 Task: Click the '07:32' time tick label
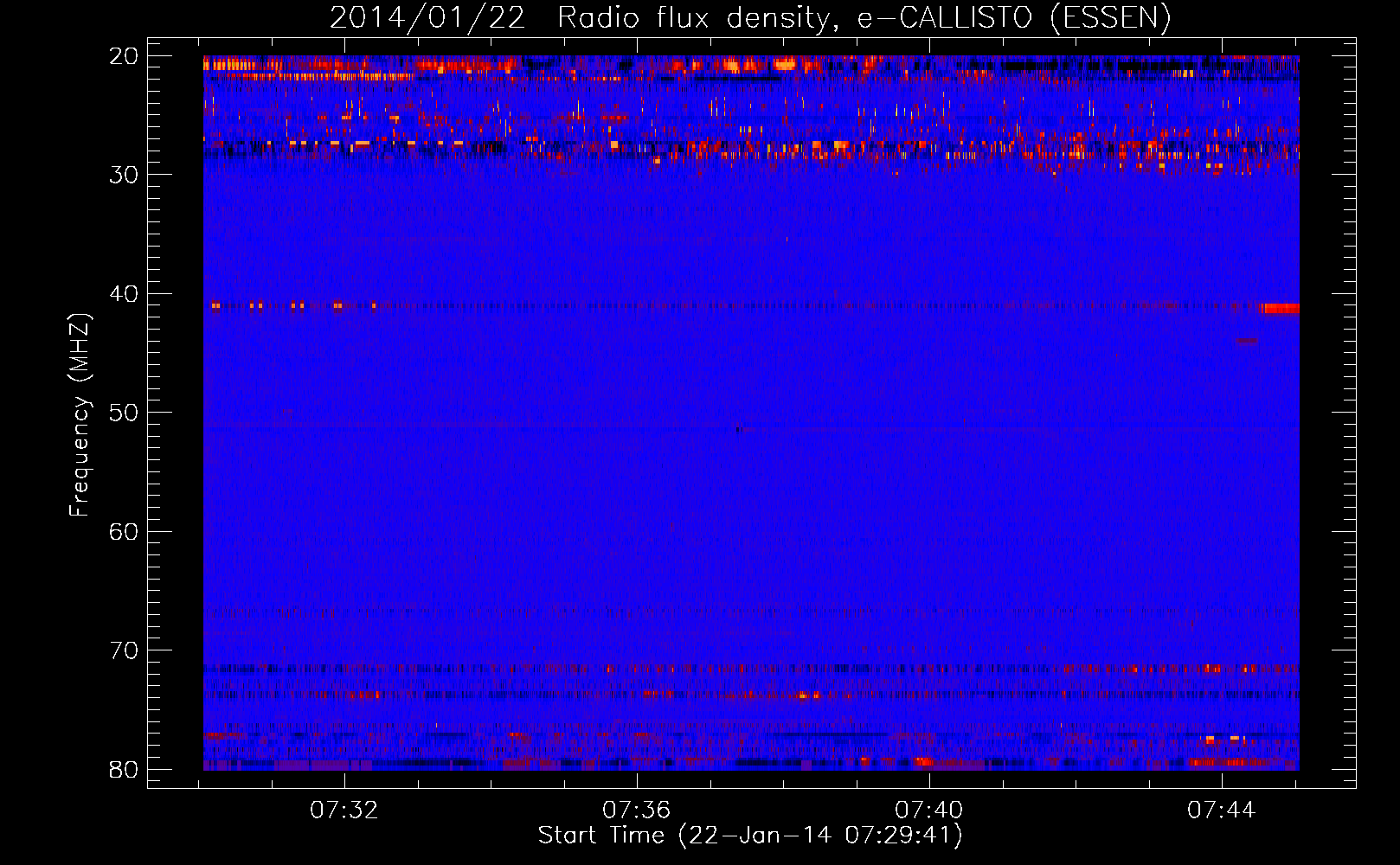pos(344,811)
